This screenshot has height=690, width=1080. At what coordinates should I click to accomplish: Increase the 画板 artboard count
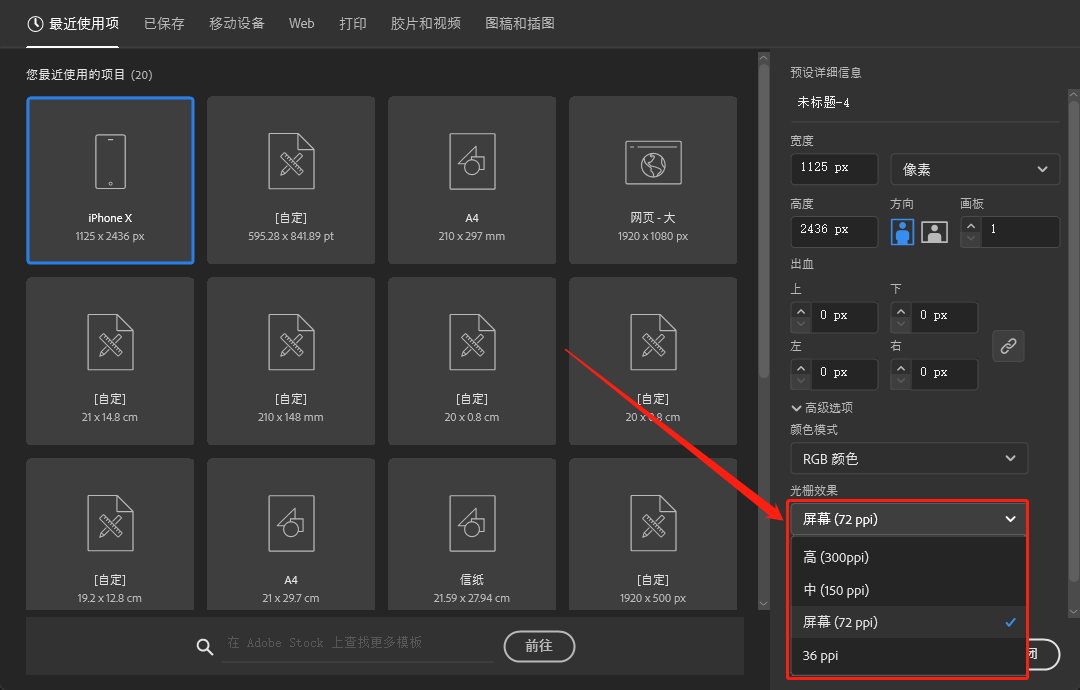971,225
